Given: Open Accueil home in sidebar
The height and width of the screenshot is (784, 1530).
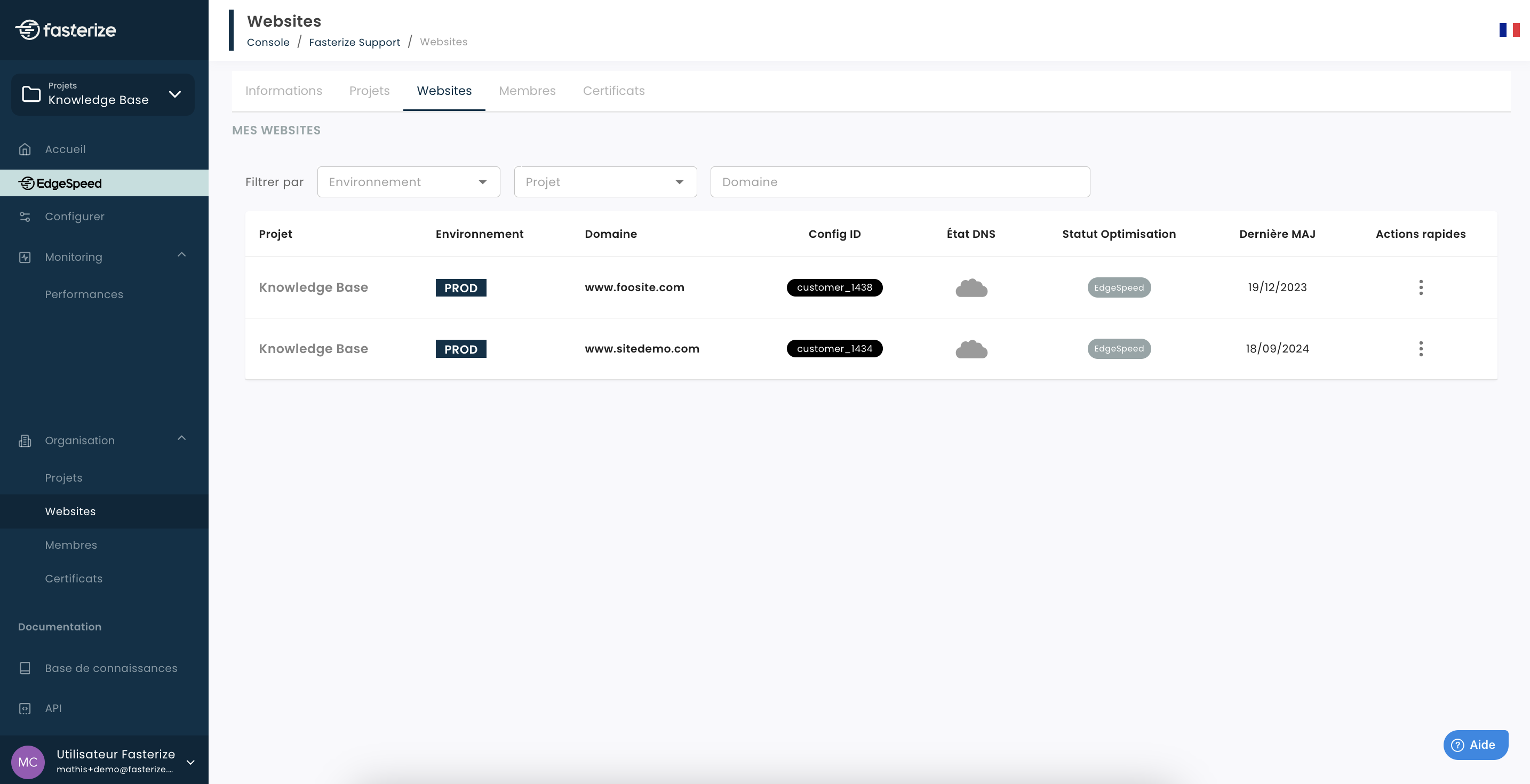Looking at the screenshot, I should click(65, 149).
